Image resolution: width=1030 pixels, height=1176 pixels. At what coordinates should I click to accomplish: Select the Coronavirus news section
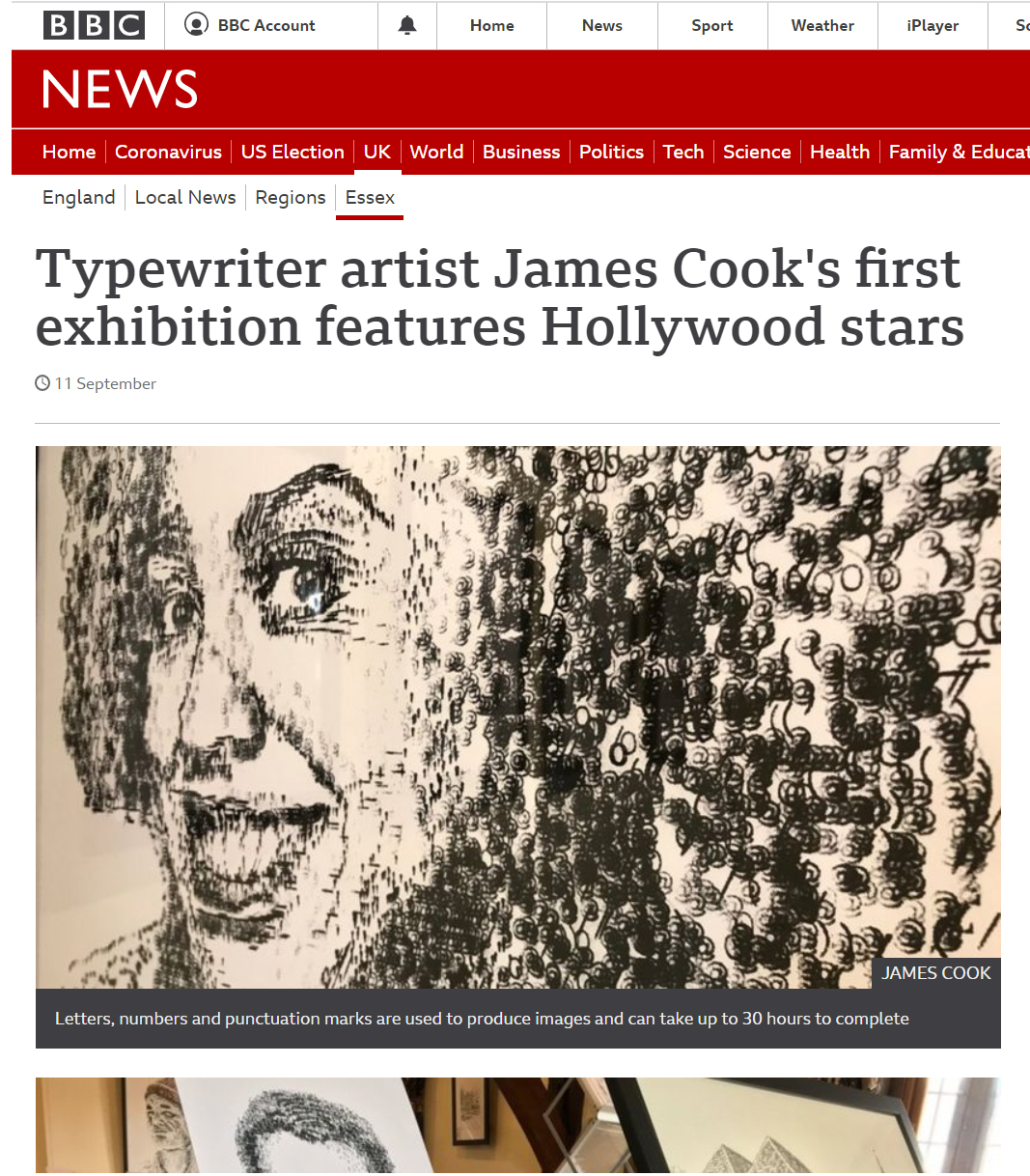click(168, 152)
